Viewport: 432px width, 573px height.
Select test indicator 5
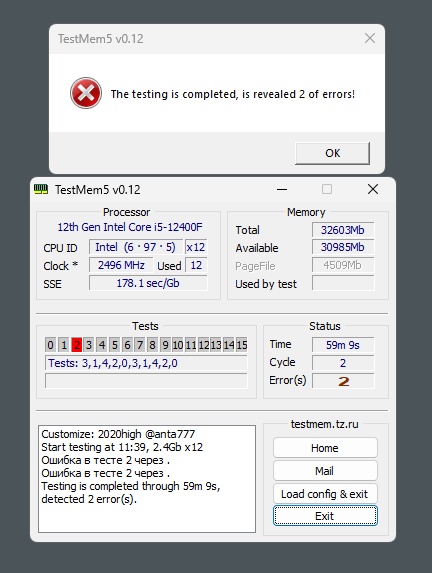(x=114, y=345)
